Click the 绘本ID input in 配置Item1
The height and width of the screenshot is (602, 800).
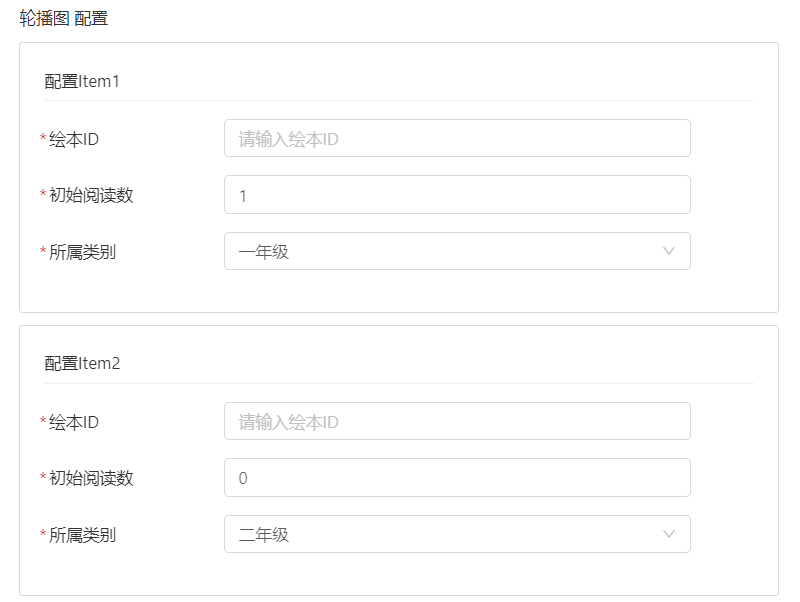point(457,139)
